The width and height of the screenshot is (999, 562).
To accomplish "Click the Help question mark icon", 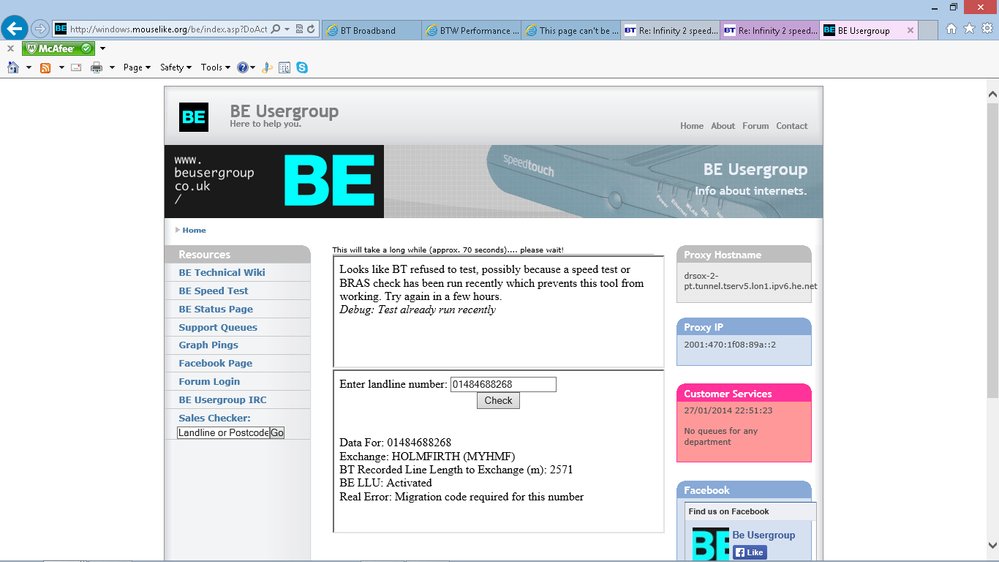I will [242, 68].
